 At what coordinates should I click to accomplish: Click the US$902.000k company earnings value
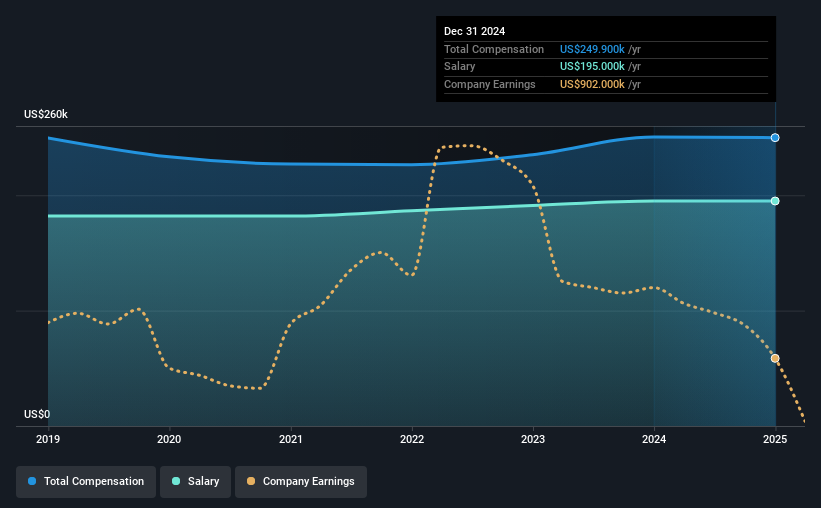pyautogui.click(x=592, y=84)
